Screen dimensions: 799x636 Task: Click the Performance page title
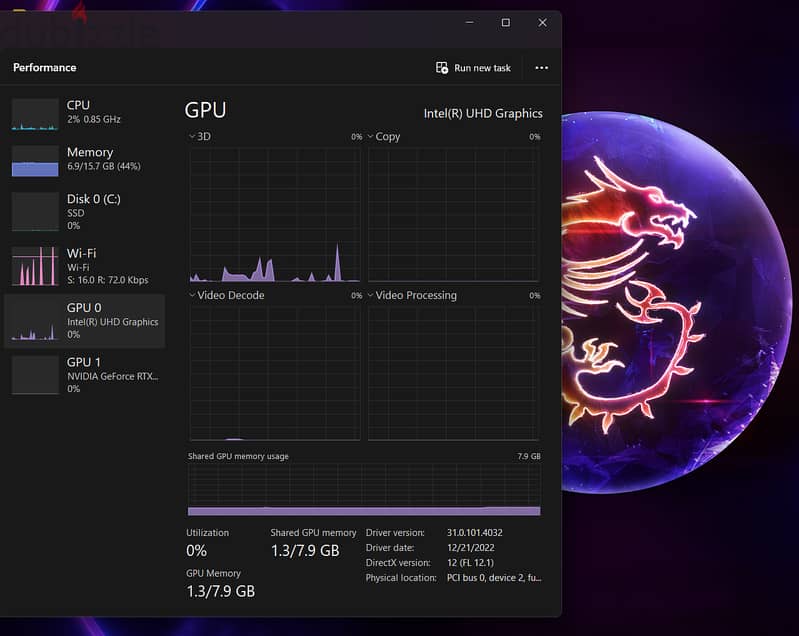pyautogui.click(x=45, y=67)
